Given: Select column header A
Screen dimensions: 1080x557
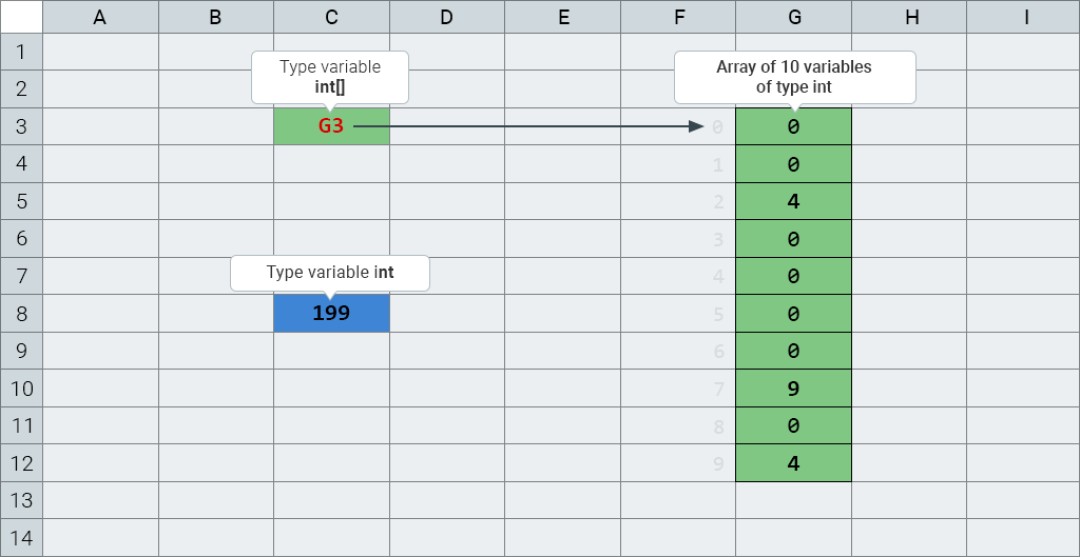Looking at the screenshot, I should (x=100, y=17).
